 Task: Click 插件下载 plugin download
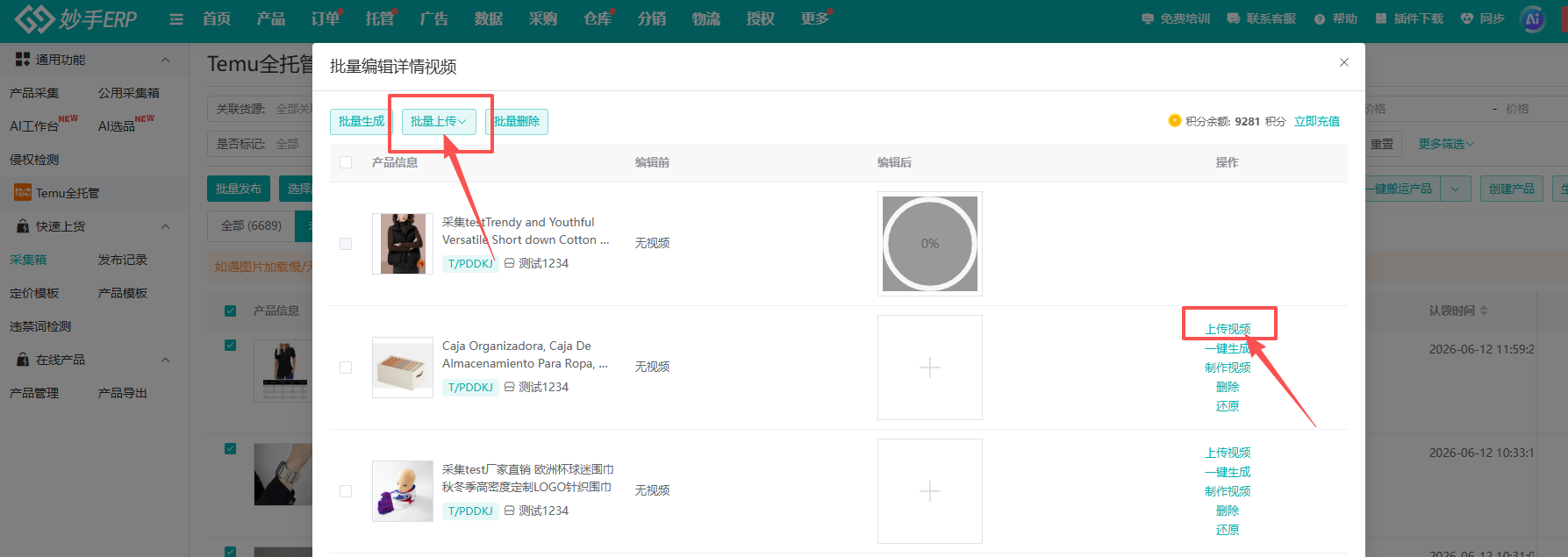(1409, 18)
